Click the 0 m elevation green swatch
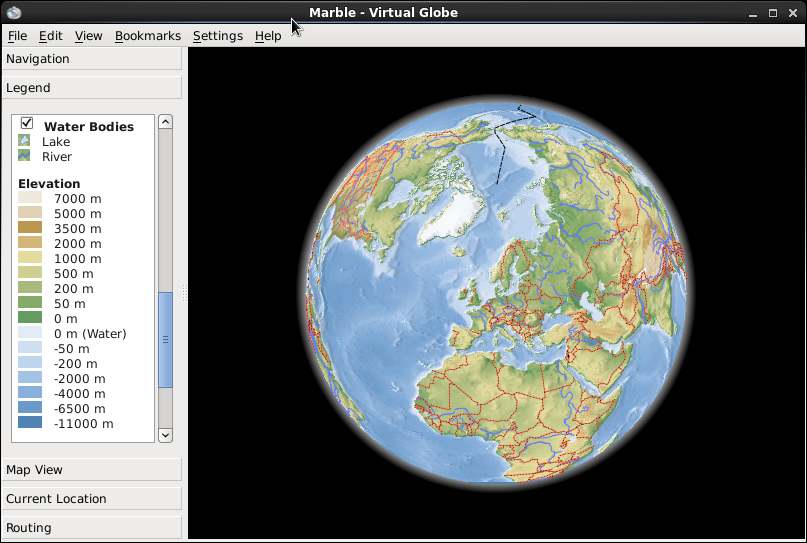 (x=30, y=319)
